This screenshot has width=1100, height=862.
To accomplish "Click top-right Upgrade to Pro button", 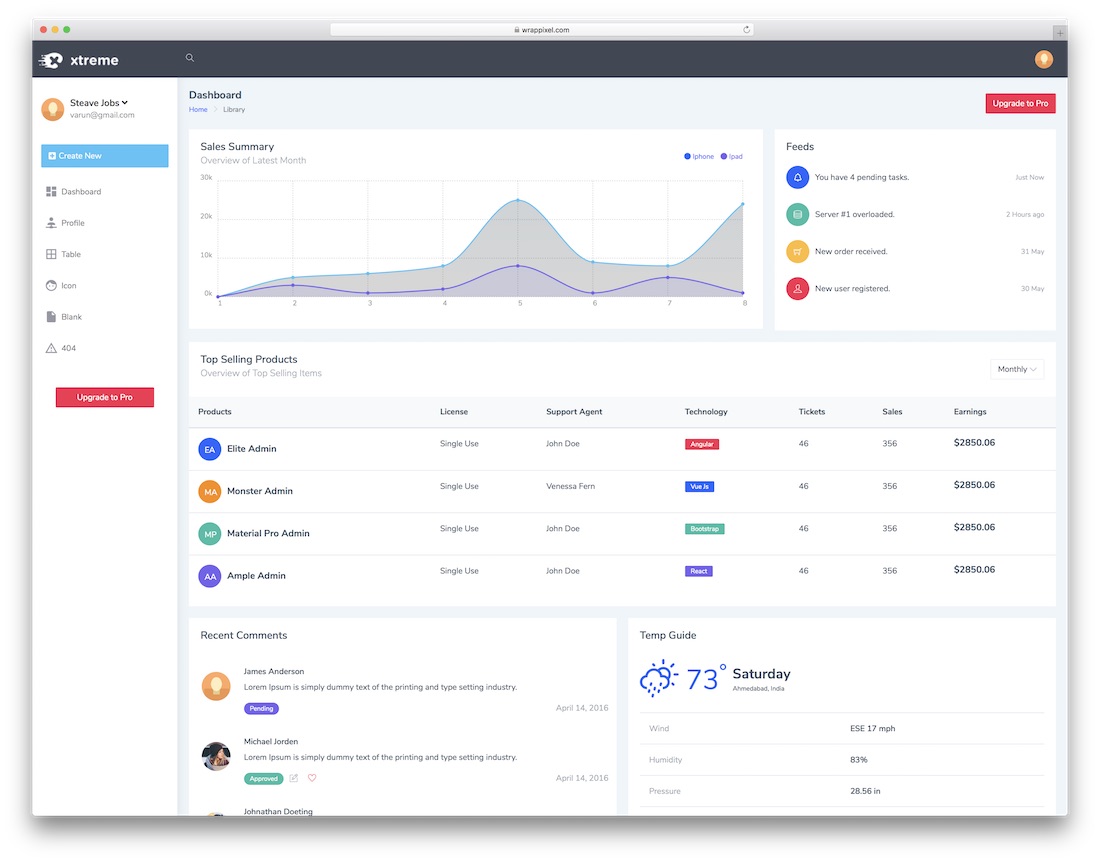I will coord(1020,103).
